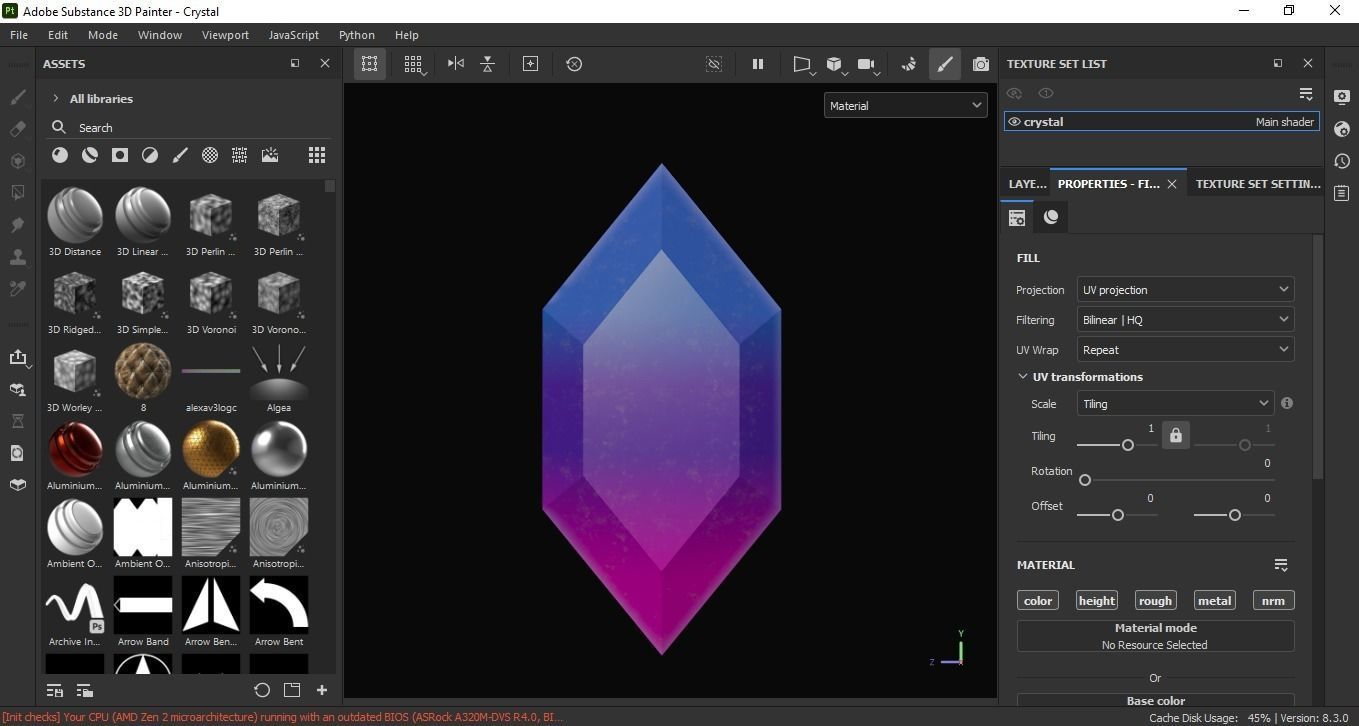The width and height of the screenshot is (1359, 726).
Task: Select the Clone stamp tool
Action: (17, 257)
